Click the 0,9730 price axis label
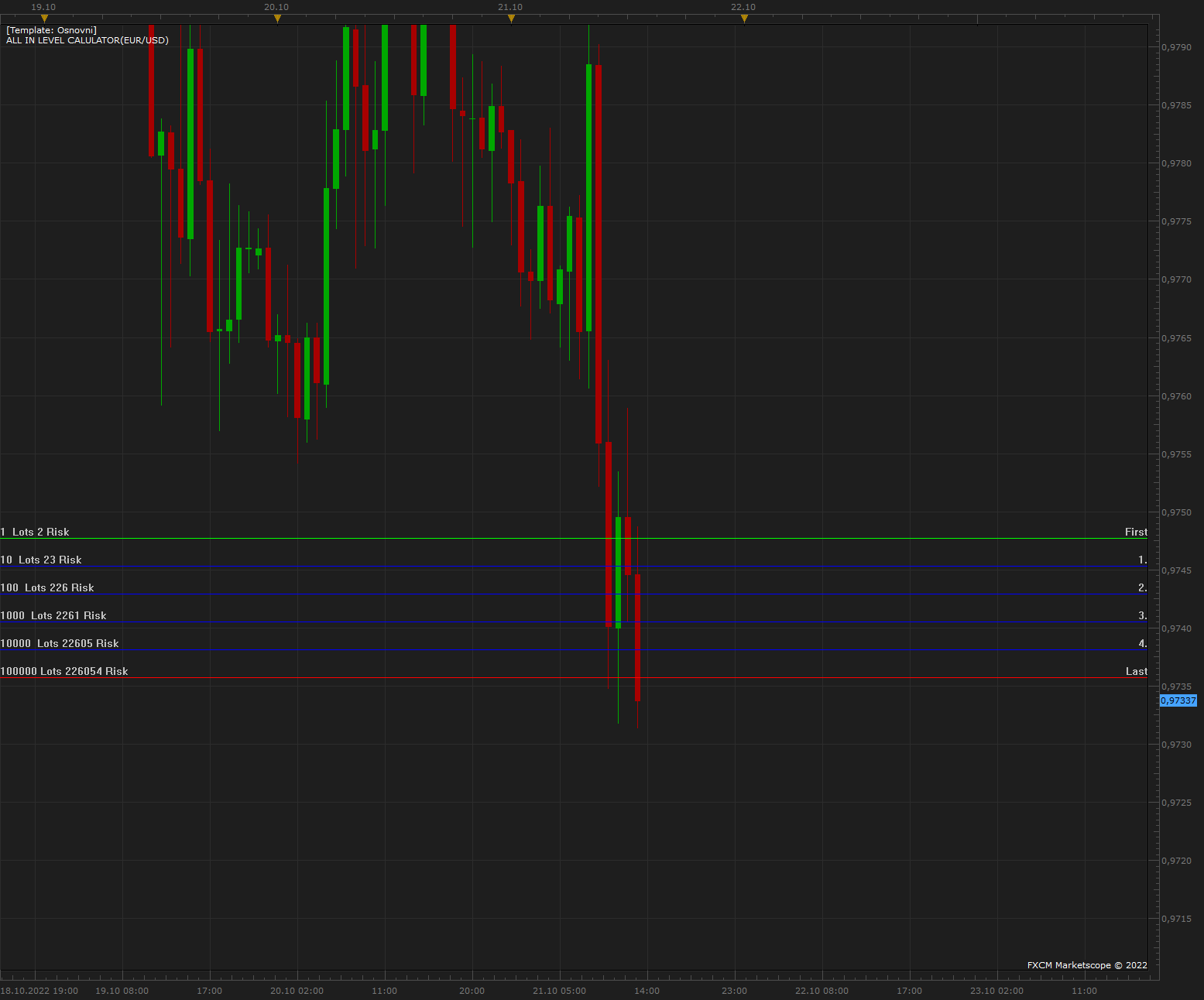Viewport: 1204px width, 1000px height. (1177, 745)
